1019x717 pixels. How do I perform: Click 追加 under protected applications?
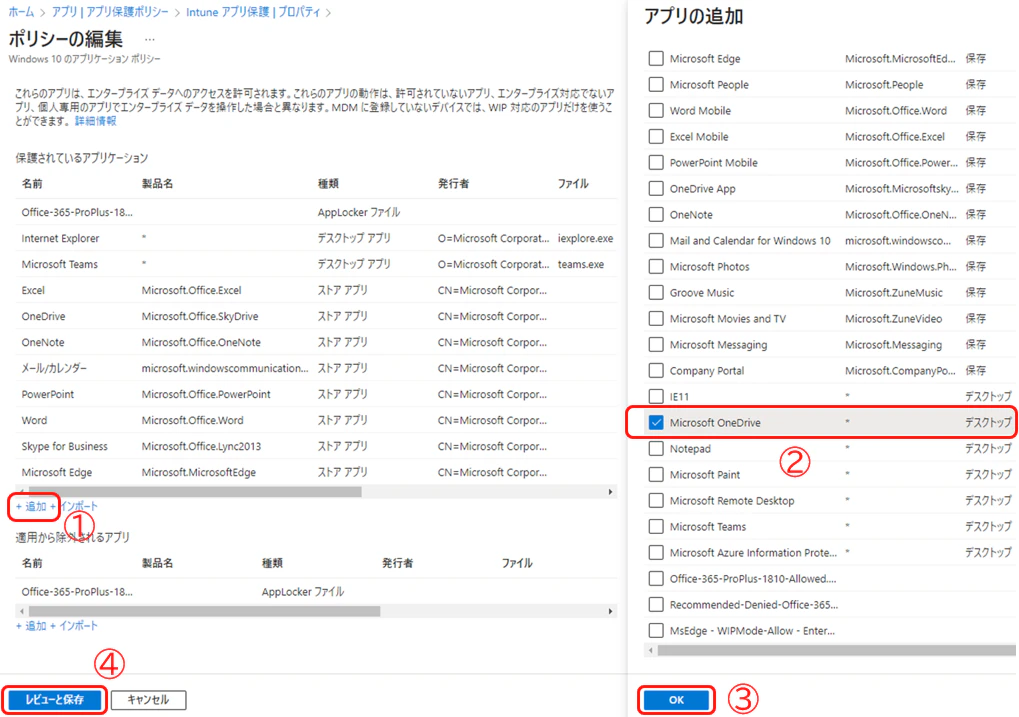pyautogui.click(x=31, y=506)
